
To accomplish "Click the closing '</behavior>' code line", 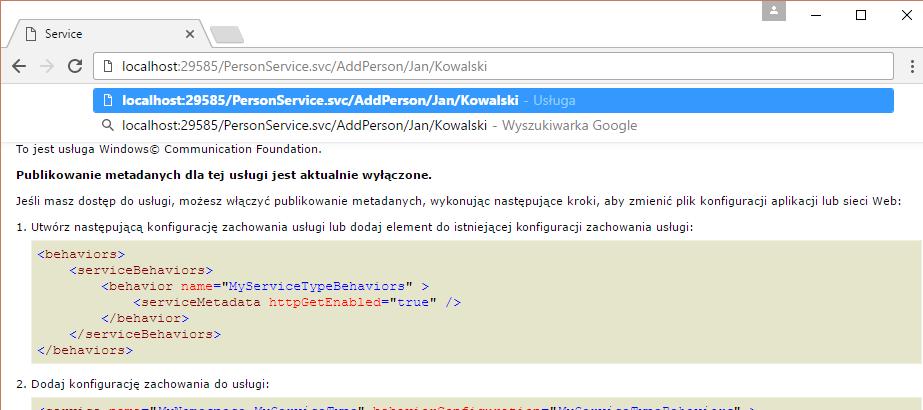I will pos(145,318).
